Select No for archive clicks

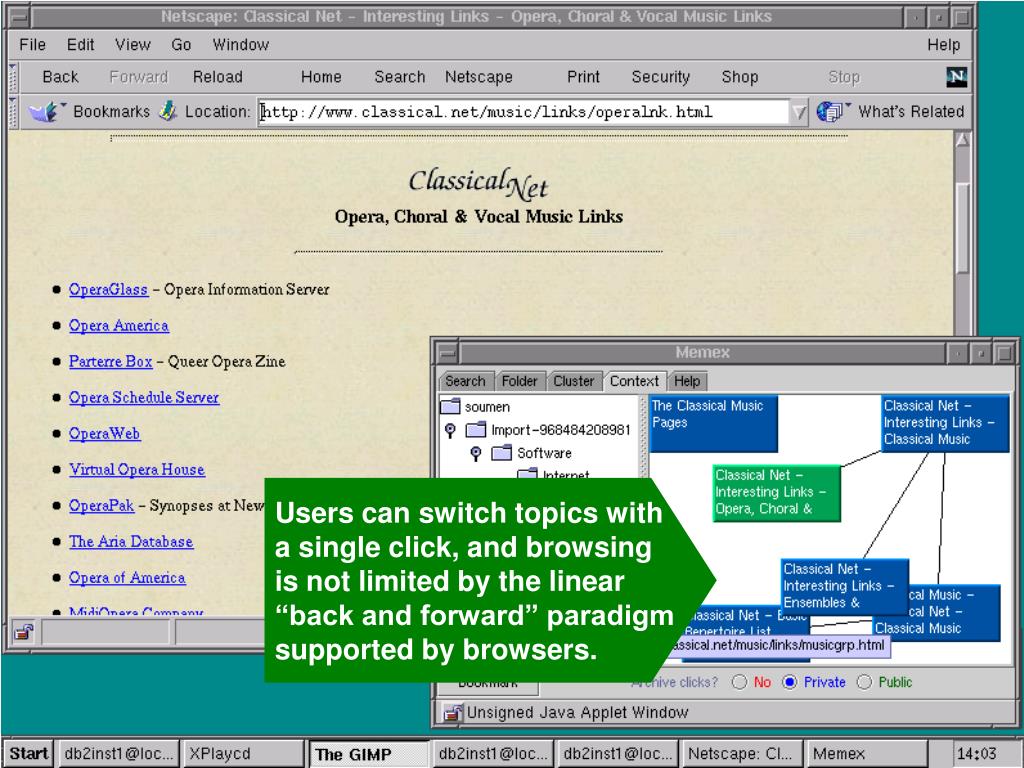(x=739, y=682)
